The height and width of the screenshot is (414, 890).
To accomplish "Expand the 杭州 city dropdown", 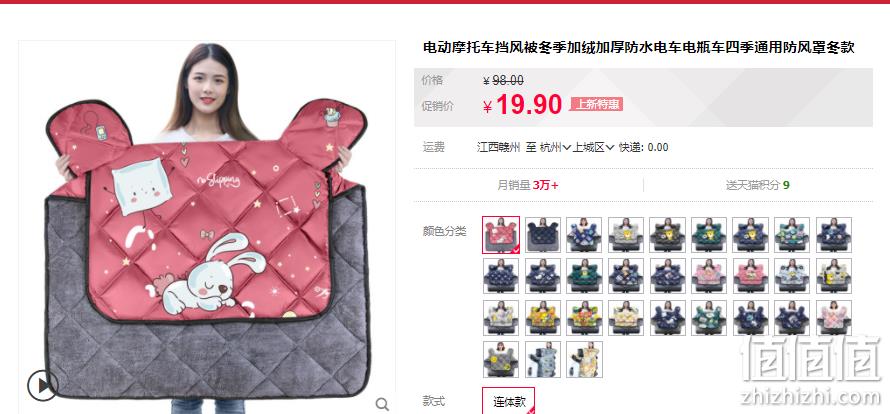I will pos(555,148).
